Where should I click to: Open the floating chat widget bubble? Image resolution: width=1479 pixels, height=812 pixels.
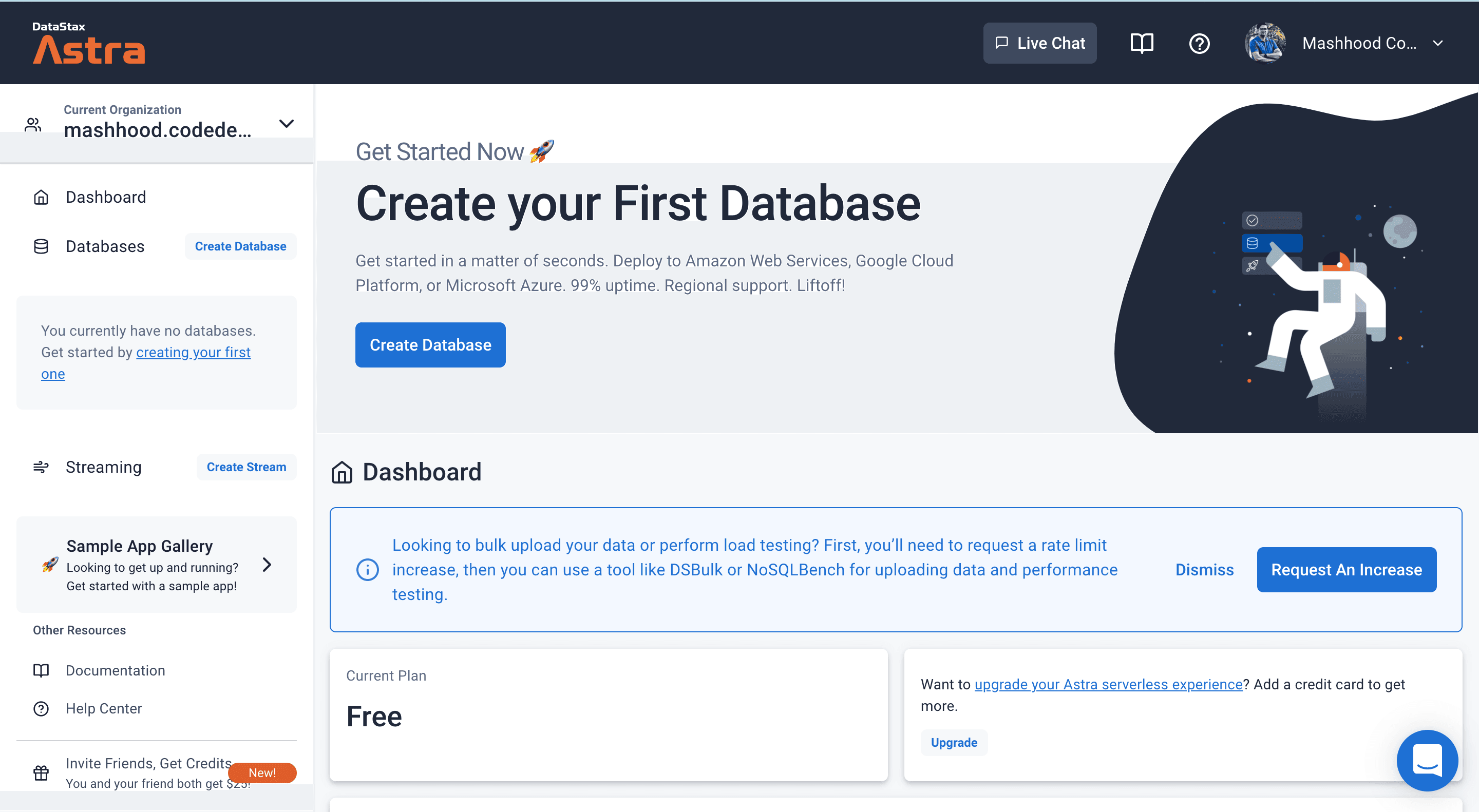[1427, 760]
